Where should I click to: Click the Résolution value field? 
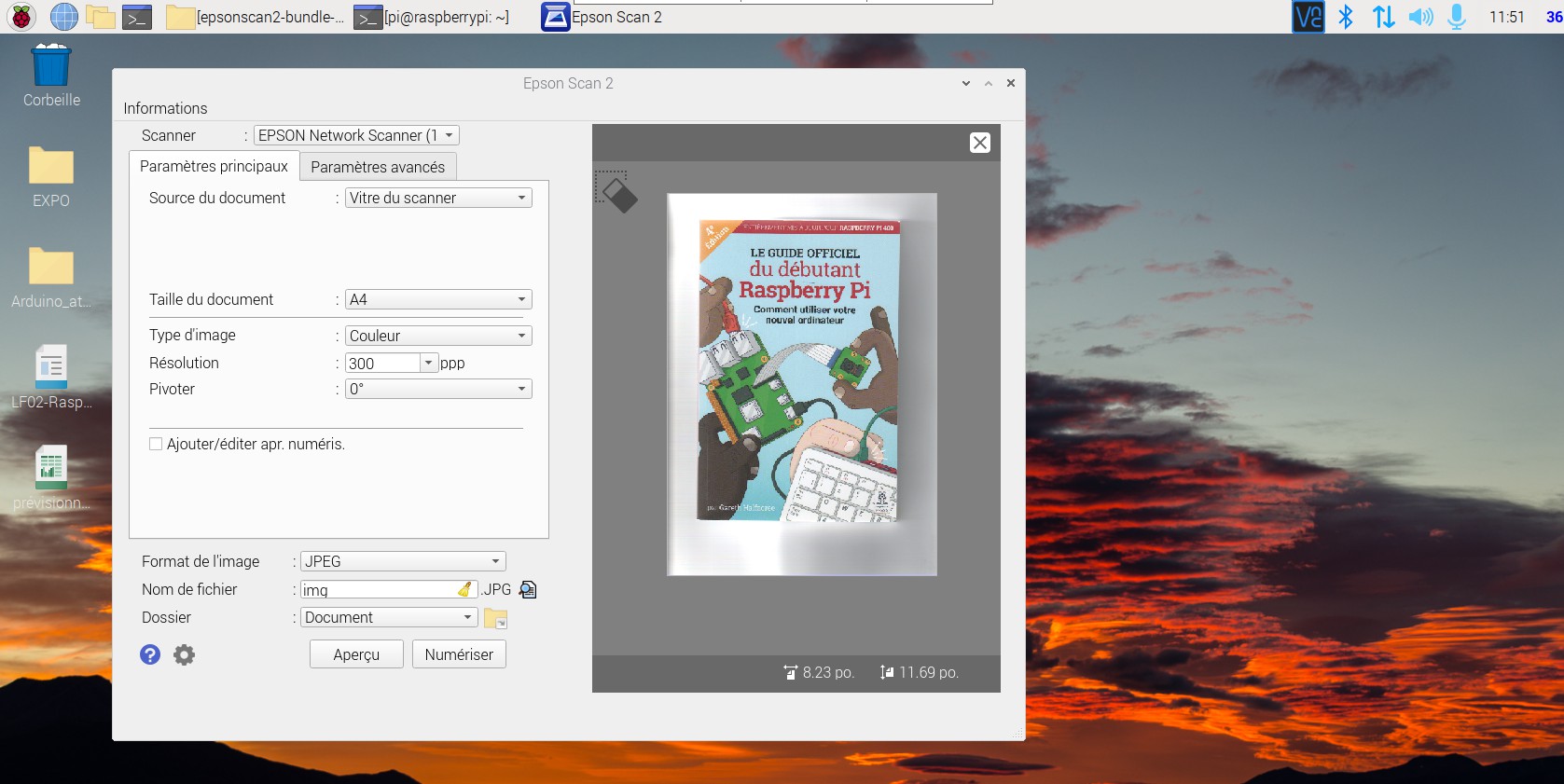point(382,363)
